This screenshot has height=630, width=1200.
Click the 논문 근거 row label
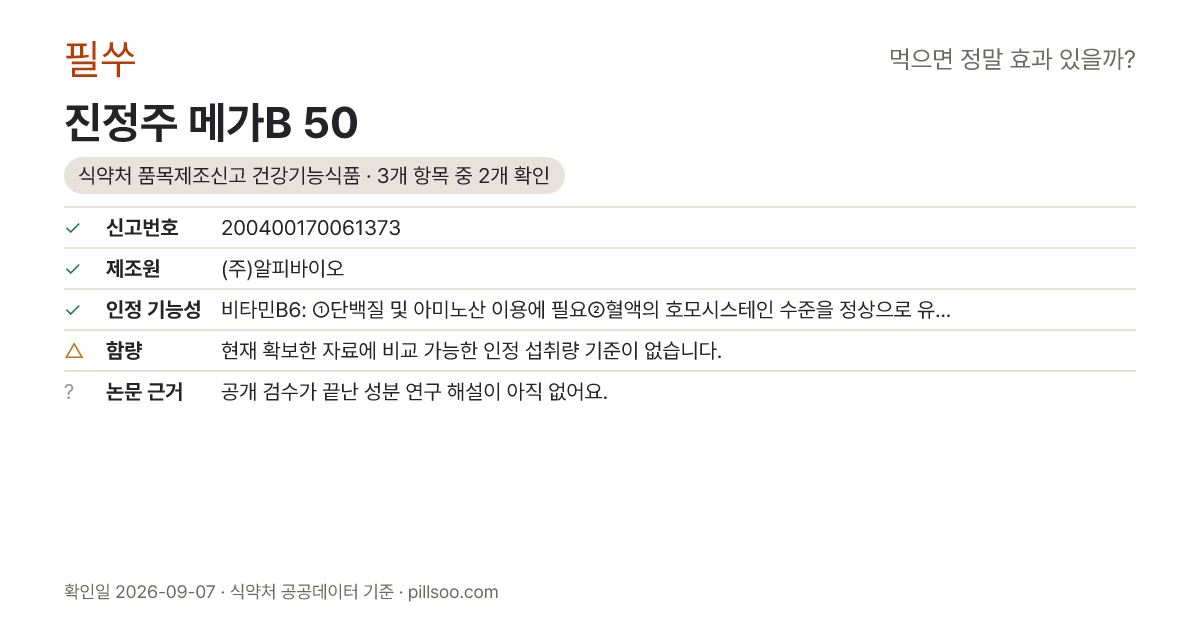click(x=144, y=392)
